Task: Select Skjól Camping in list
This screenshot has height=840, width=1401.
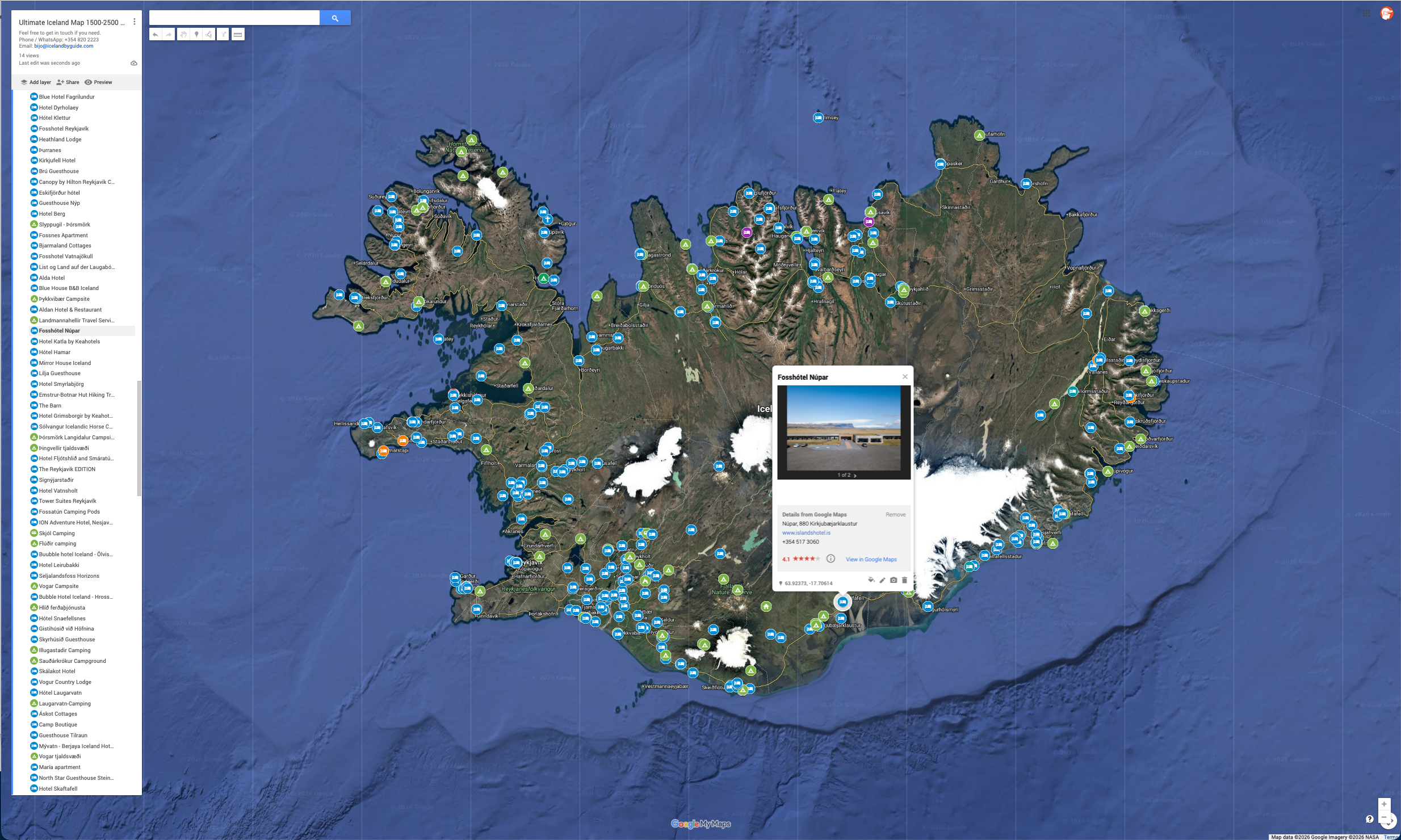Action: [x=57, y=533]
